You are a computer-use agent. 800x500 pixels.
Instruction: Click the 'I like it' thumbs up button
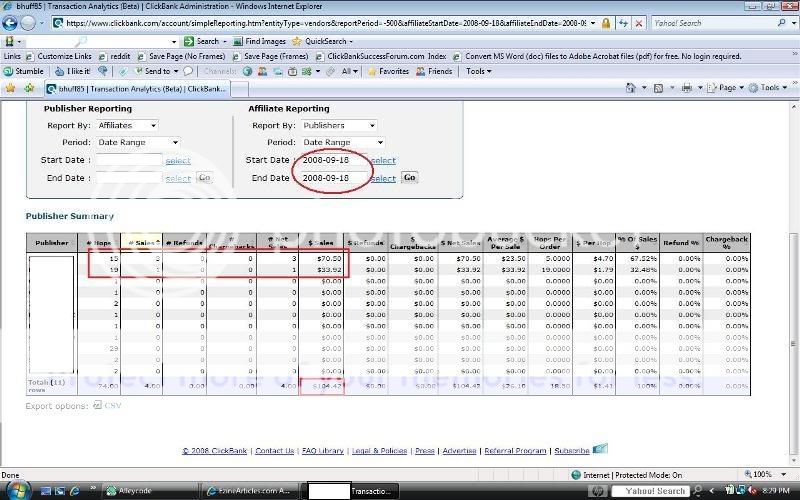[x=72, y=71]
